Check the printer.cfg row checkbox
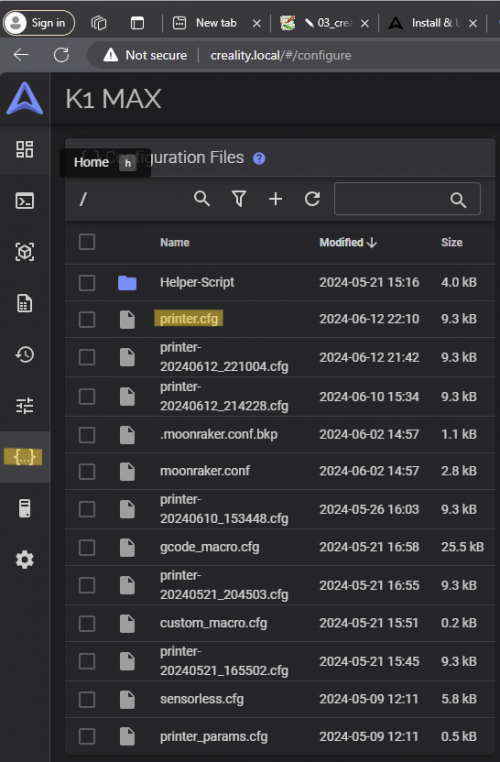Screen dimensions: 500x762 [87, 319]
